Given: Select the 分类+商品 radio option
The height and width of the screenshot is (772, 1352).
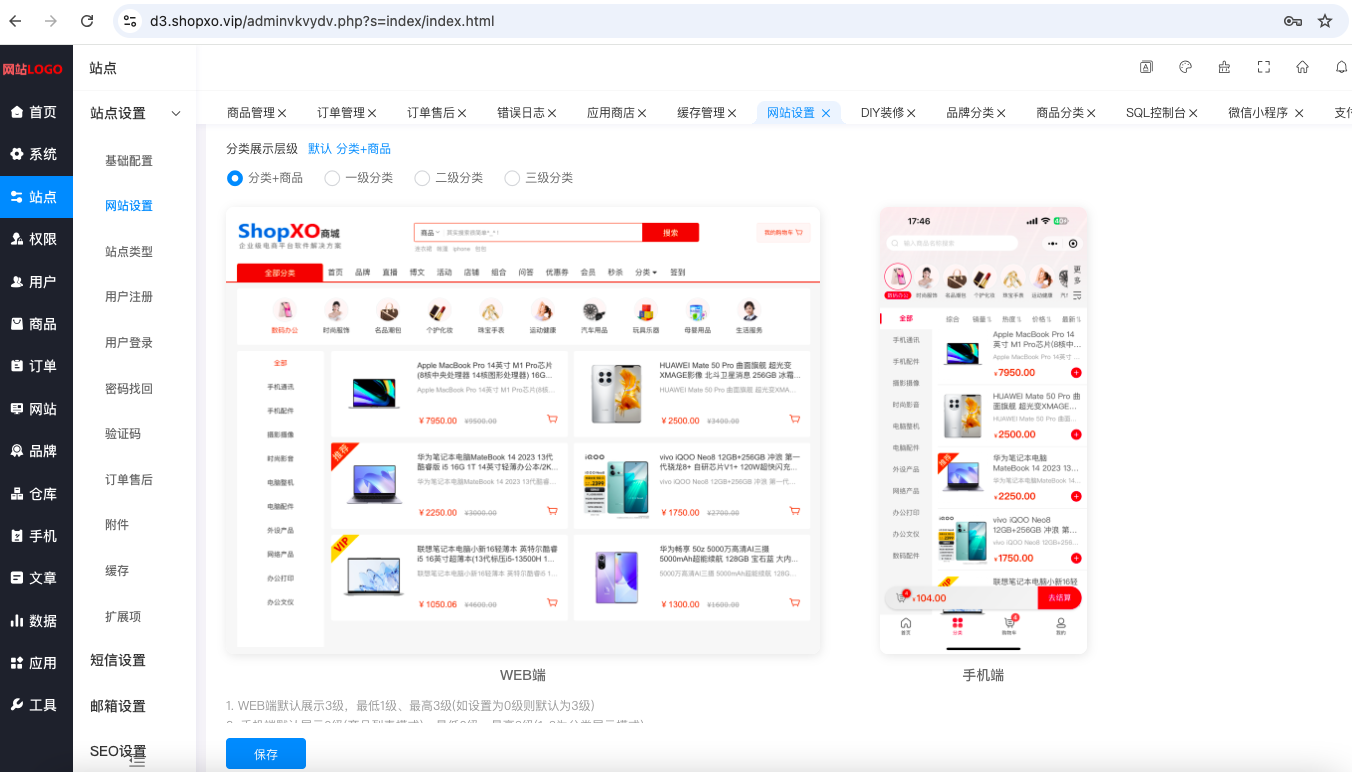Looking at the screenshot, I should (235, 178).
